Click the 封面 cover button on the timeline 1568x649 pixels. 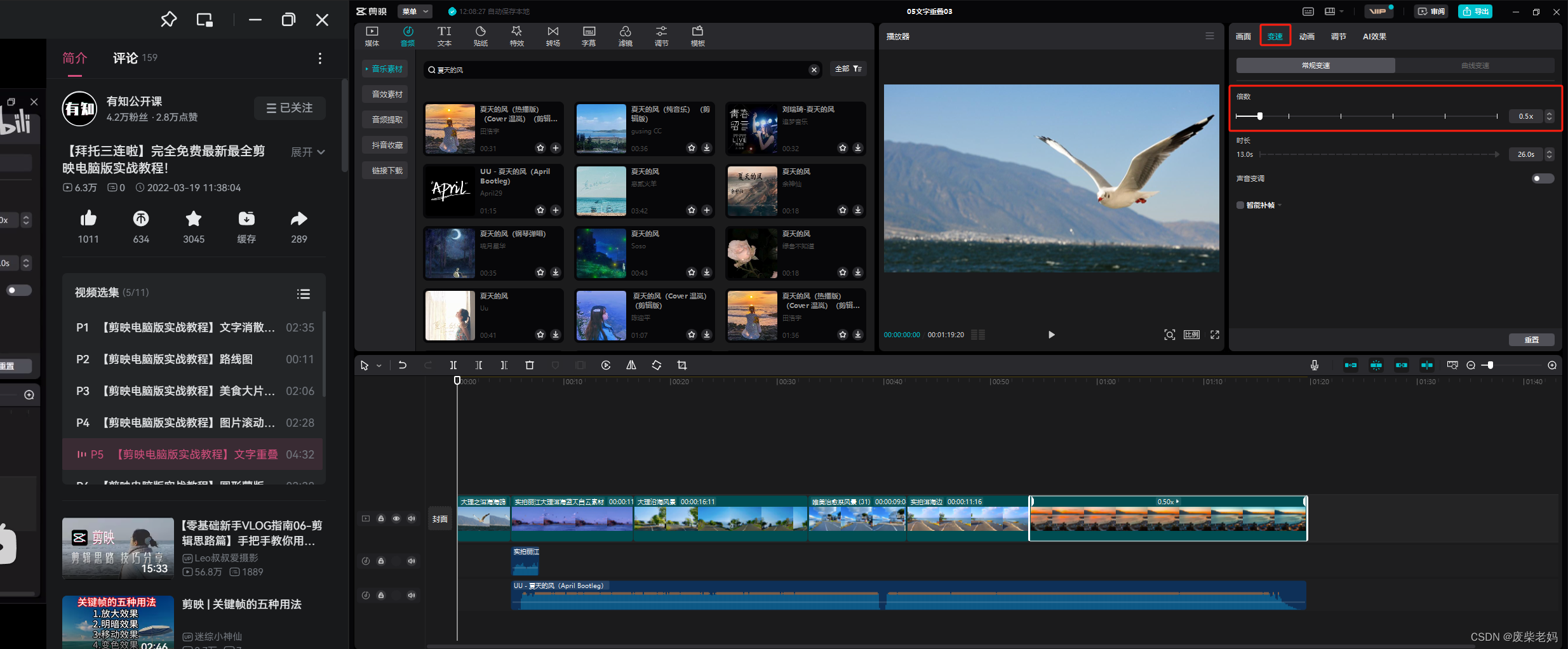pyautogui.click(x=440, y=519)
